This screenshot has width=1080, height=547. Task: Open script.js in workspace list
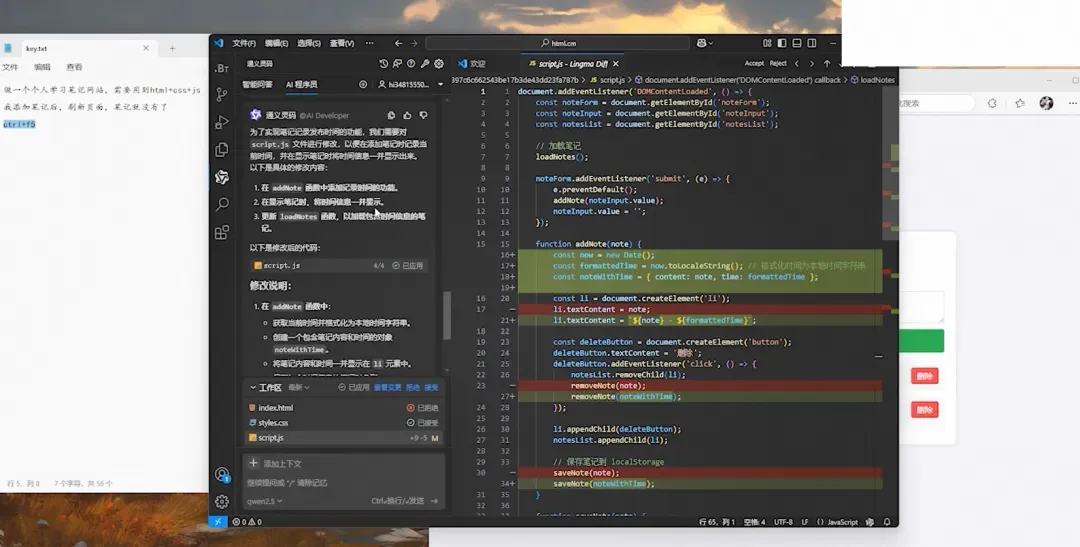(343, 437)
